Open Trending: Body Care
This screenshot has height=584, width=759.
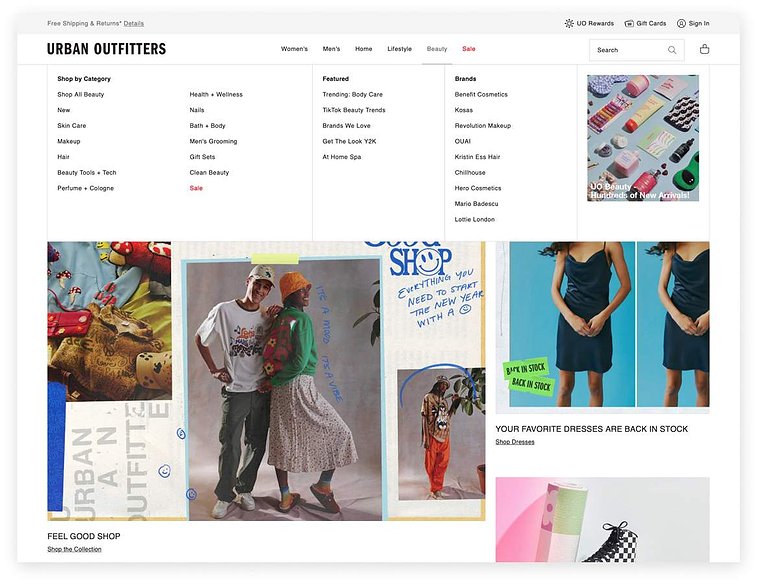[352, 94]
